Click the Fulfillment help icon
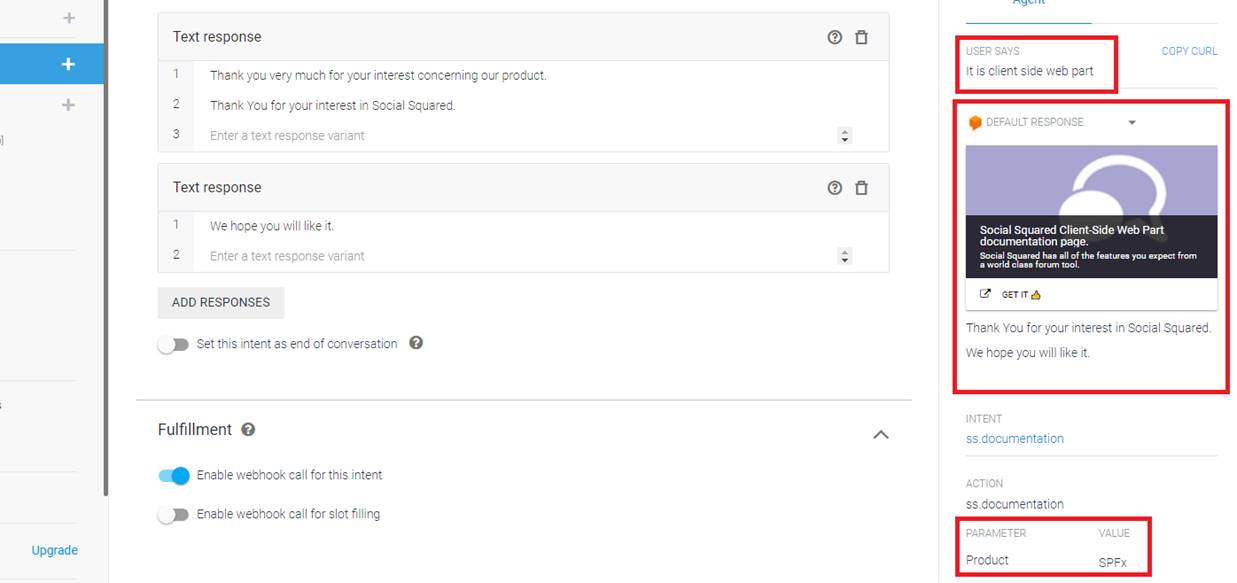 [x=248, y=430]
